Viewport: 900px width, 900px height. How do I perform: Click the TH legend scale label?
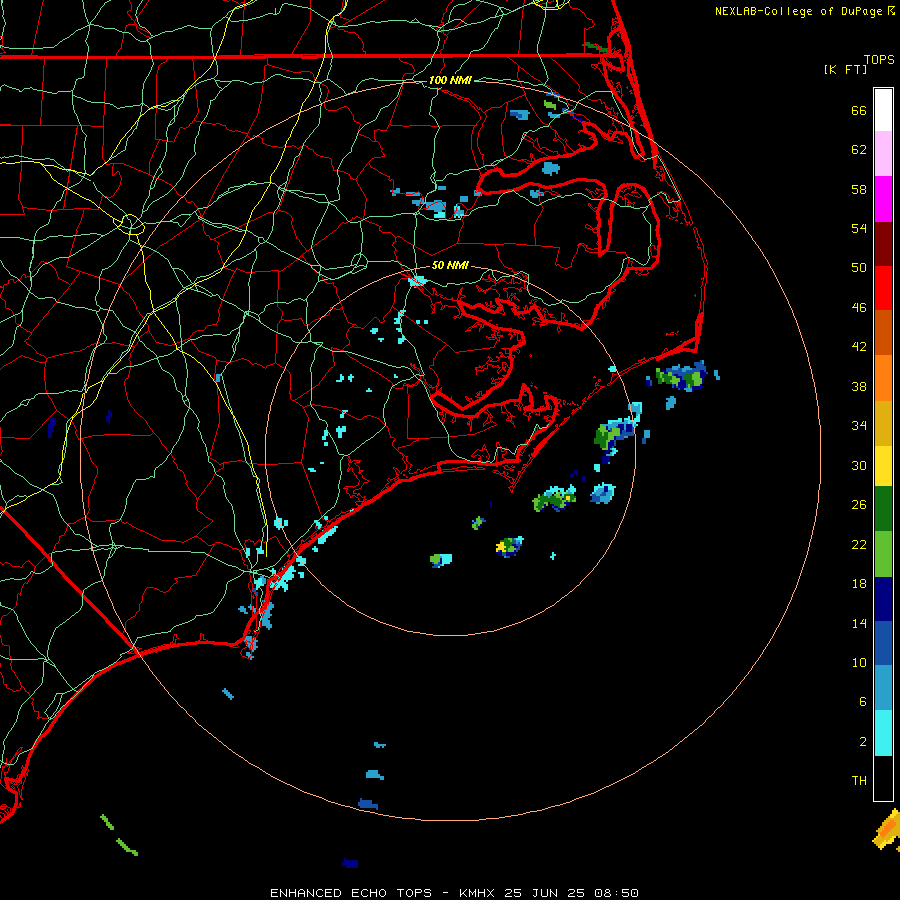point(859,781)
